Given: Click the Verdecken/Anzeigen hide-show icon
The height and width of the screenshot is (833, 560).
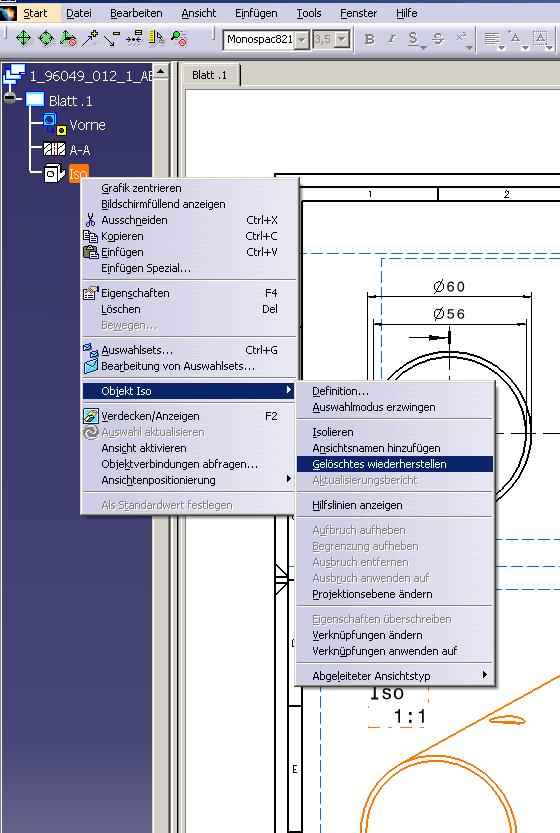Looking at the screenshot, I should [91, 416].
